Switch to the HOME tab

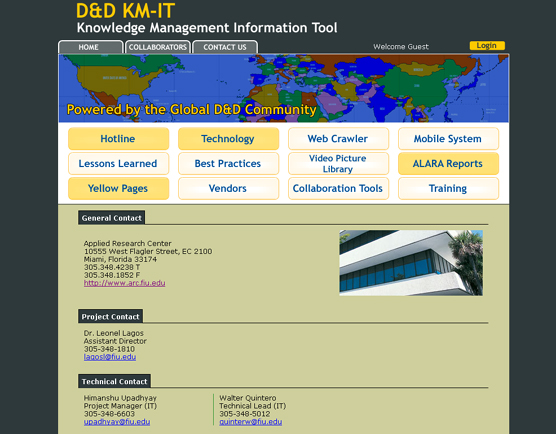point(90,47)
